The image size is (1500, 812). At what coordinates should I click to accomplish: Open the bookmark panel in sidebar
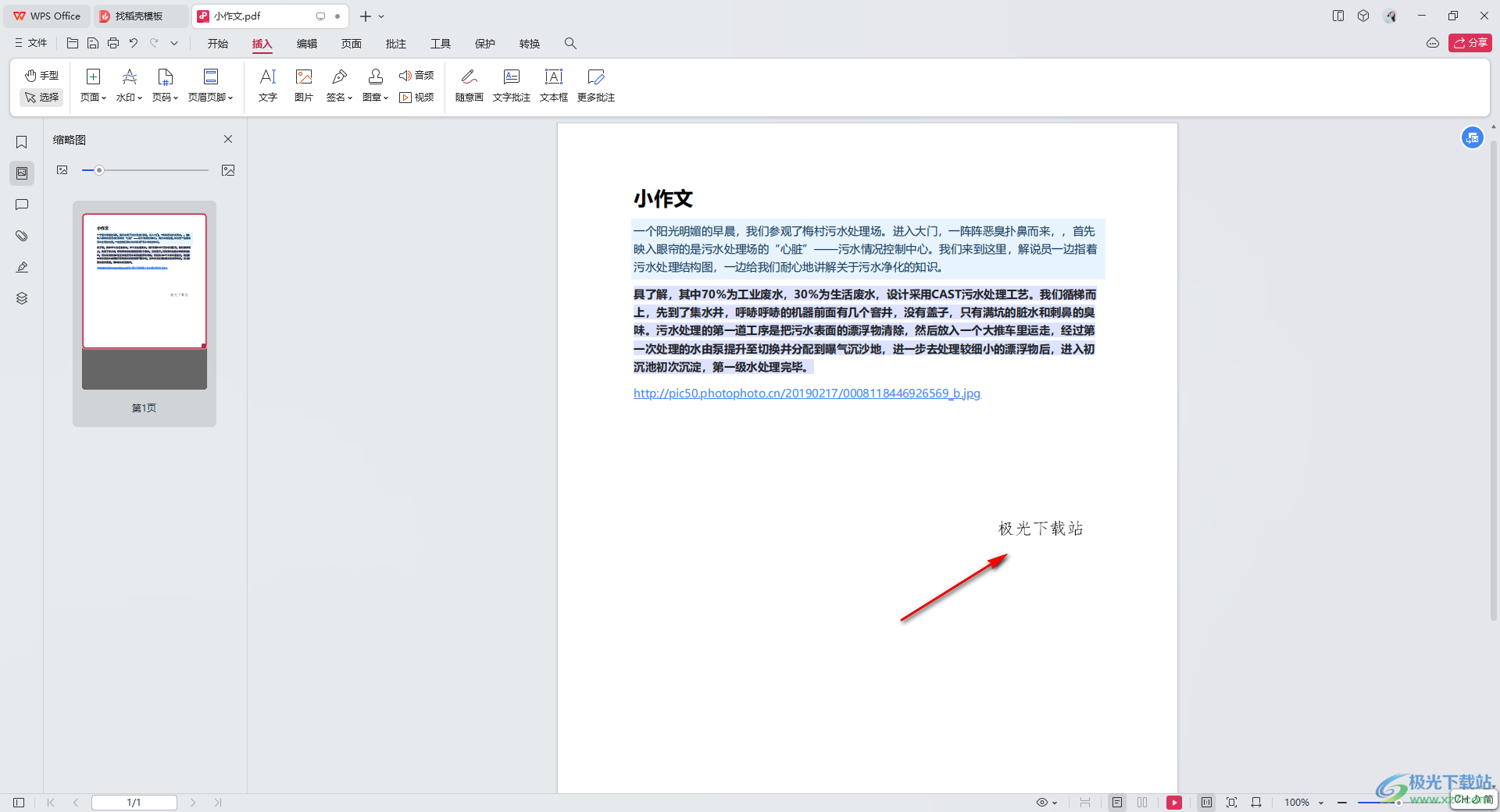pos(22,142)
